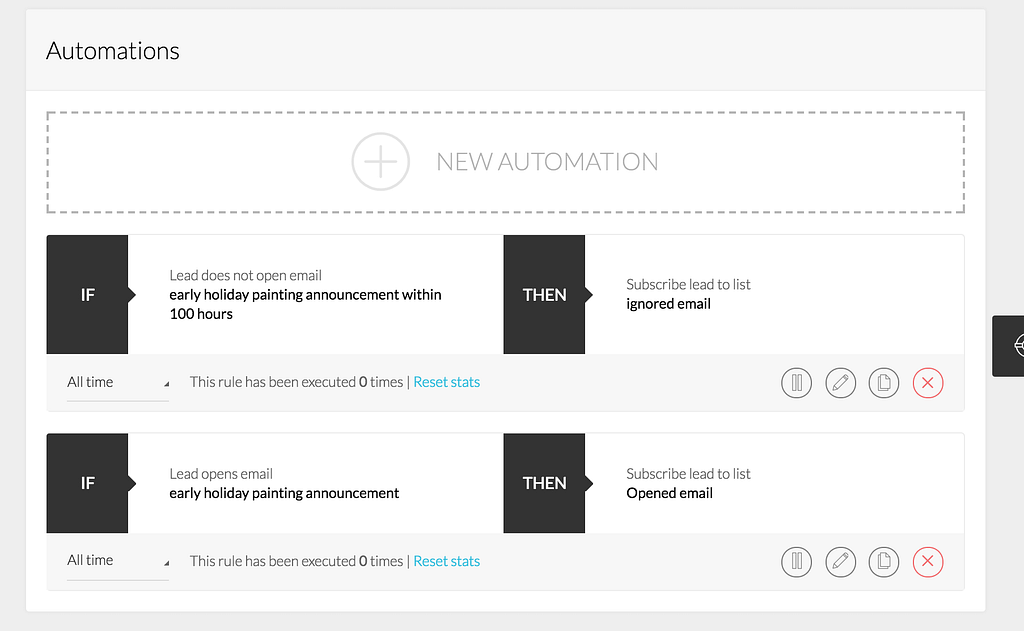Open 'All time' dropdown for second rule
Screen dimensions: 1024x631
(118, 561)
